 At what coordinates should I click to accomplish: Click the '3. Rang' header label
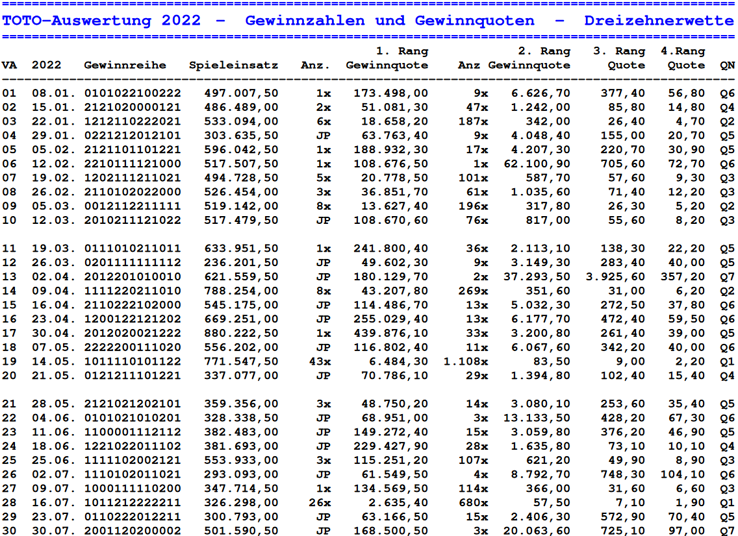tap(618, 51)
